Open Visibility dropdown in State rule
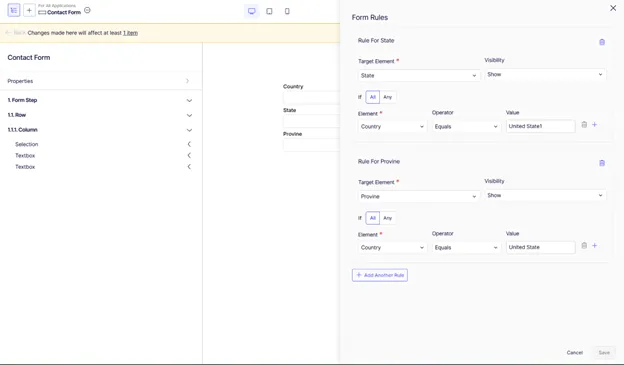 (545, 74)
